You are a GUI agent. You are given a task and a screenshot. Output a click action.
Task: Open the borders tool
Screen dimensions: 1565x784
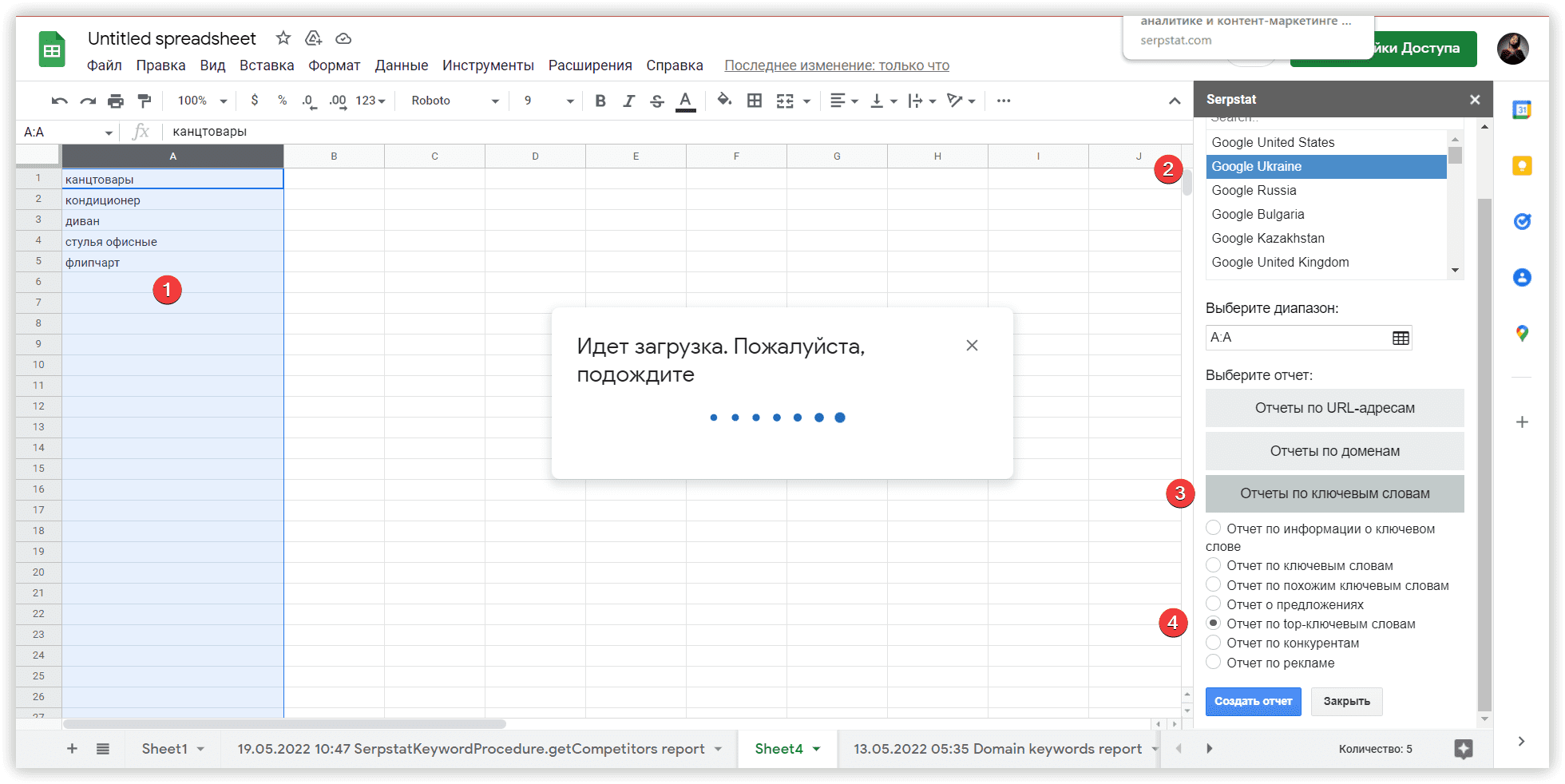[x=755, y=100]
